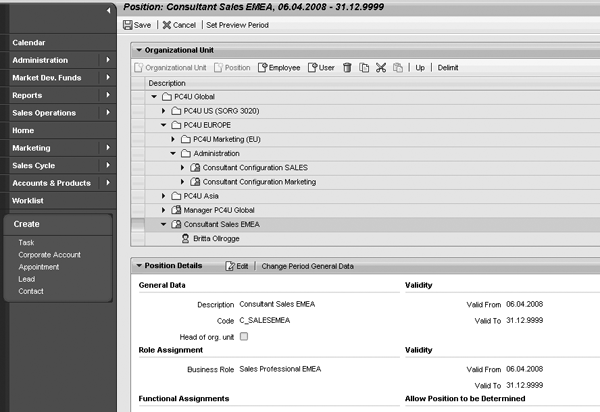Expand Sales Cycle submenu arrow
Screen dimensions: 600x412
(108, 165)
